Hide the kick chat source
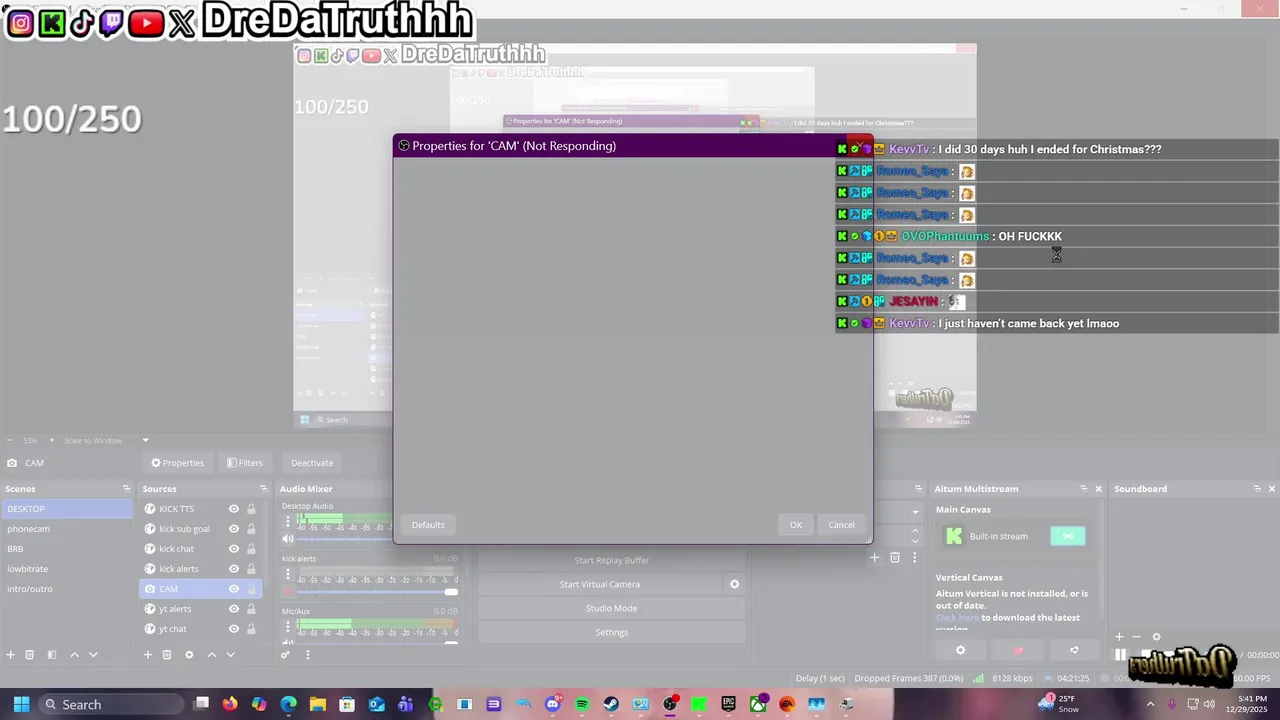This screenshot has height=720, width=1280. pyautogui.click(x=234, y=549)
